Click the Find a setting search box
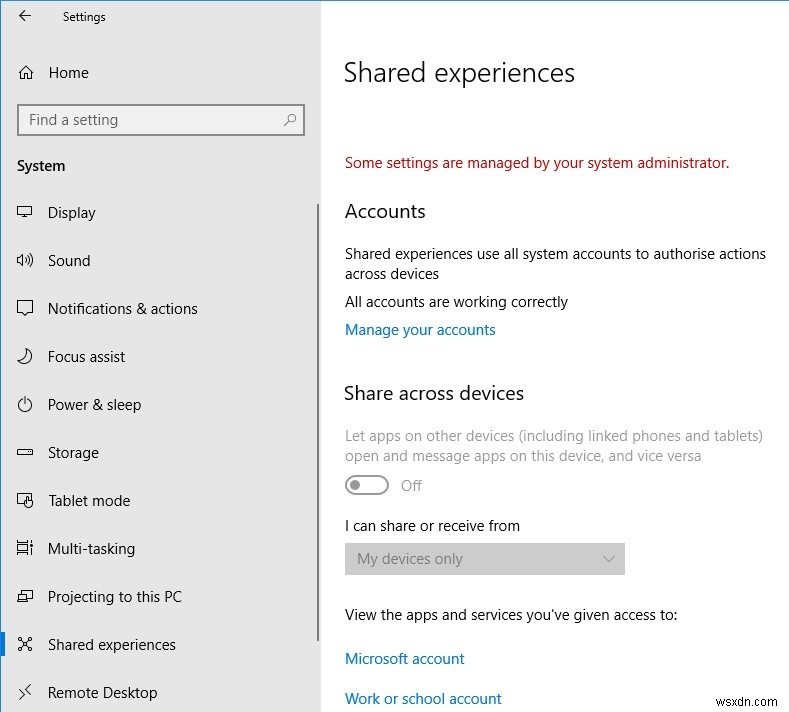789x712 pixels. coord(150,120)
